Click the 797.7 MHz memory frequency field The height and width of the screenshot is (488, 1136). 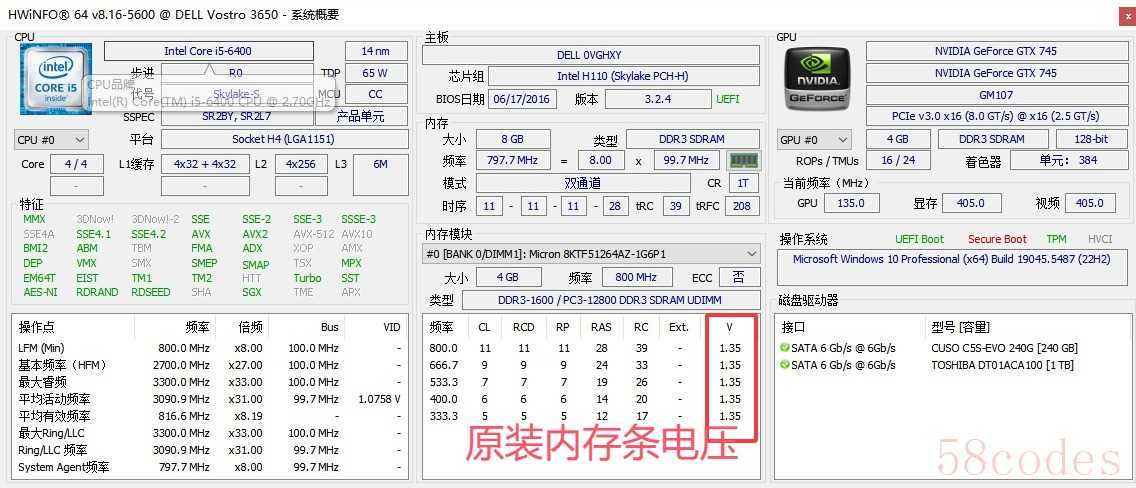[x=513, y=160]
